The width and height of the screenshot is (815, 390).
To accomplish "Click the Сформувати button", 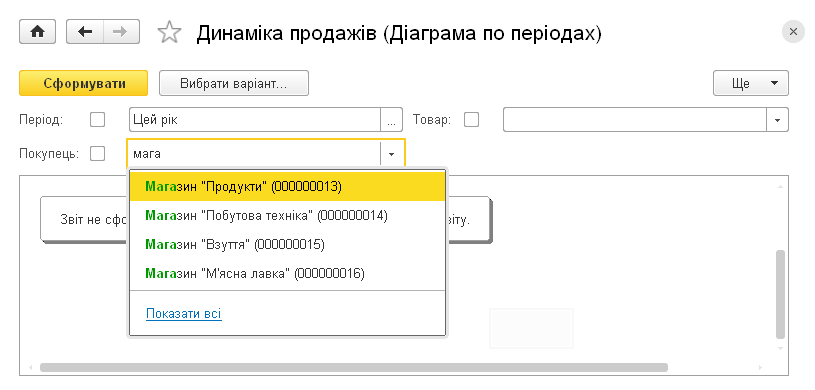I will point(84,83).
